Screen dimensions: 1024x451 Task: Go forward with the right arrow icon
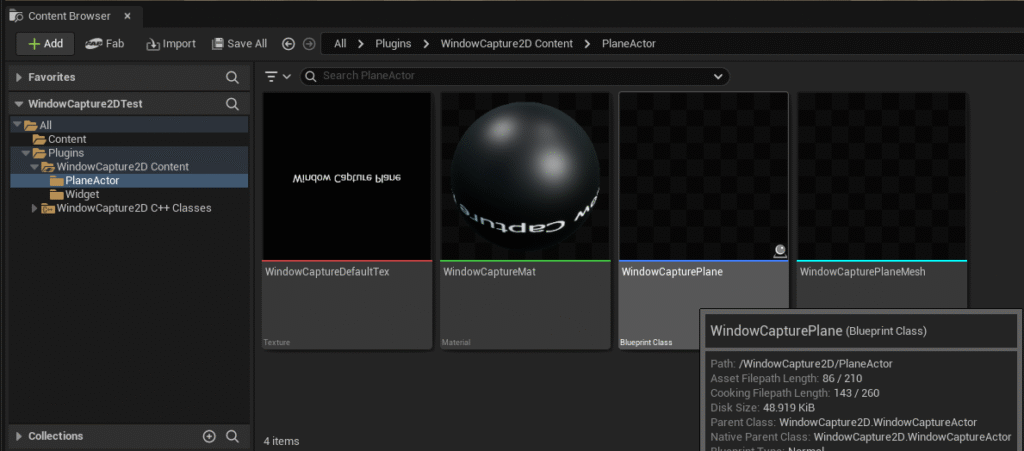point(309,44)
